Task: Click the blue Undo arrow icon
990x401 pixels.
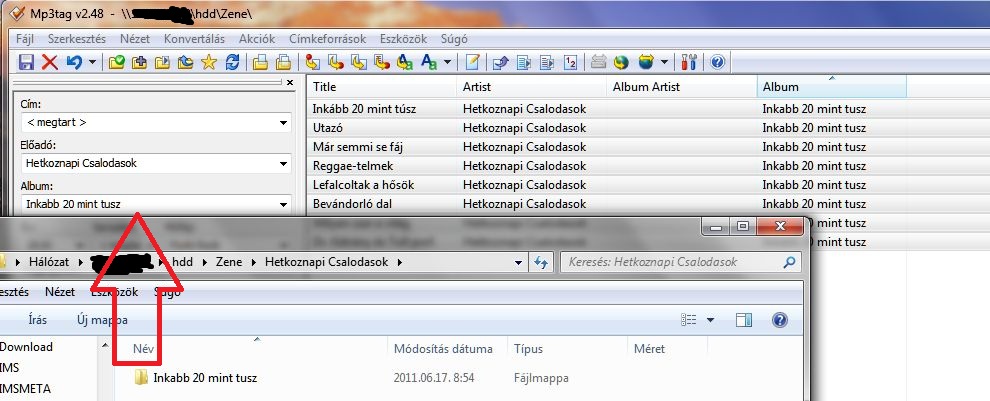Action: click(x=73, y=62)
